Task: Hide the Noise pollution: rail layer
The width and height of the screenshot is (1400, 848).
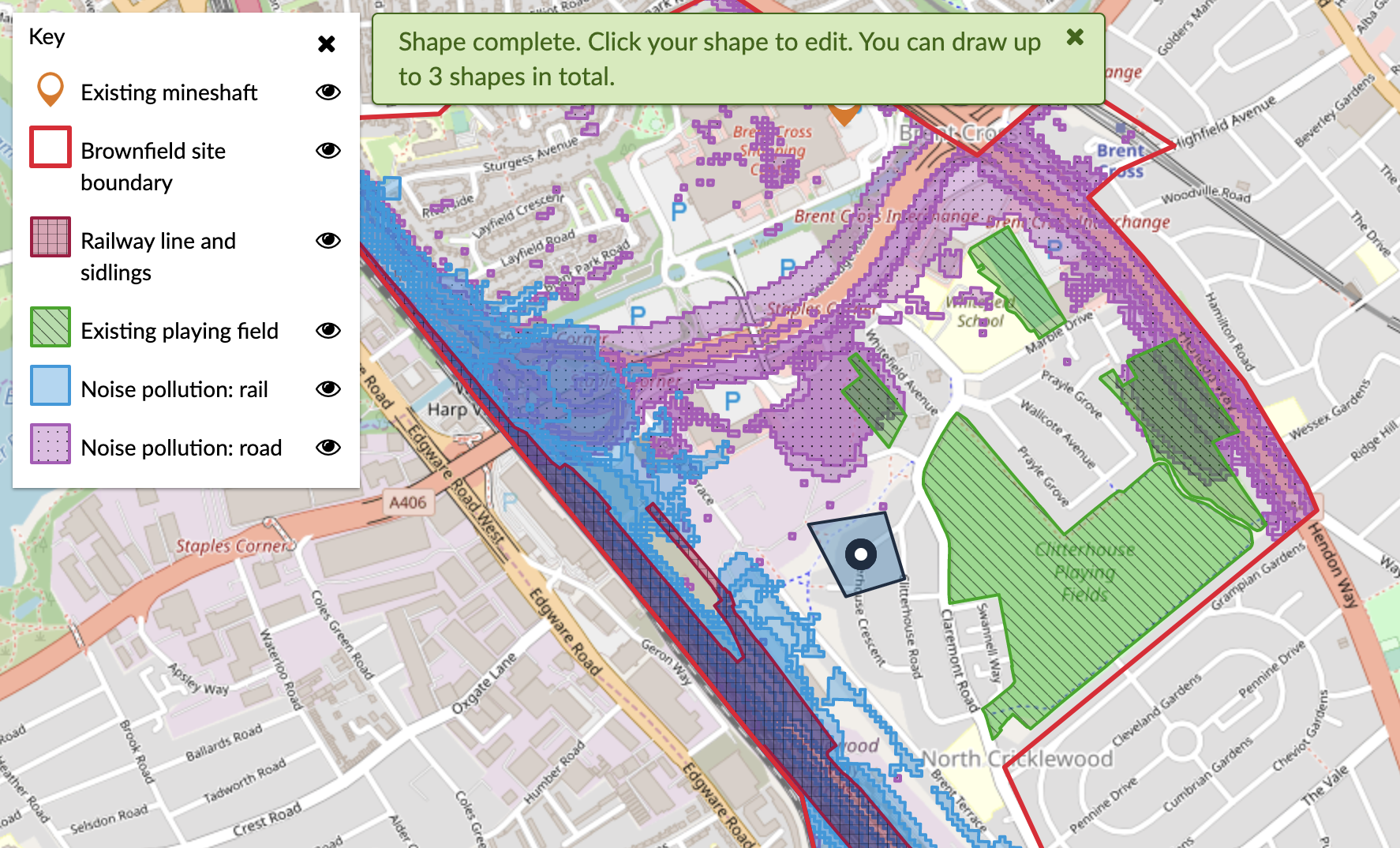Action: coord(328,389)
